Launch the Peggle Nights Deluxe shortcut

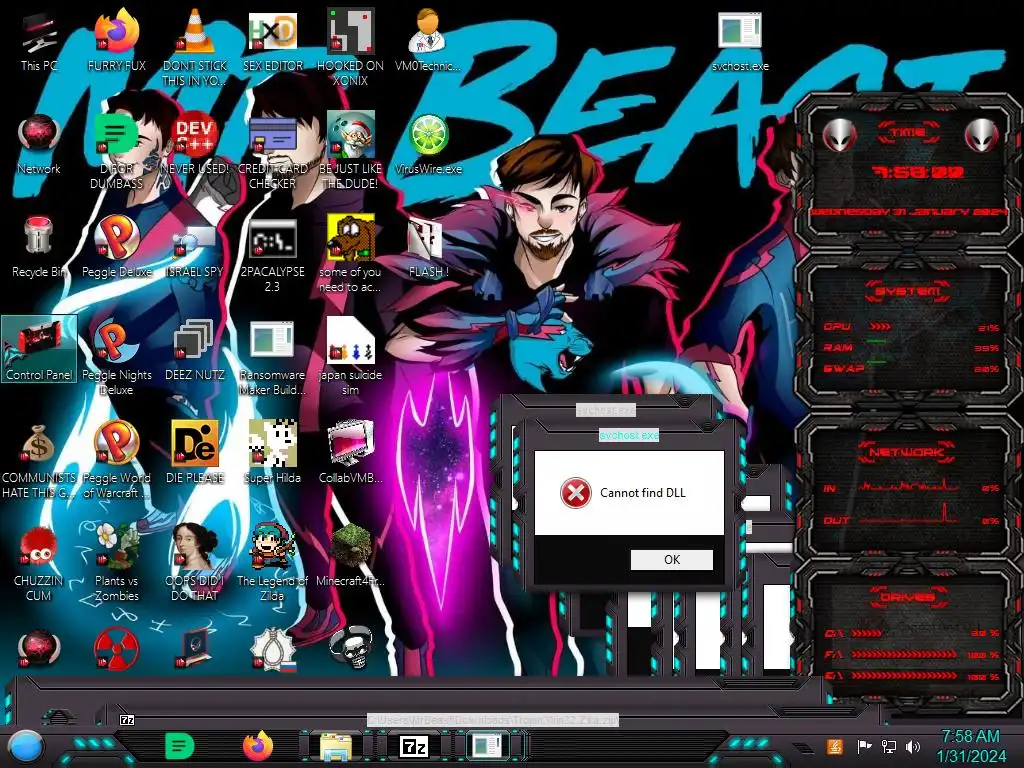click(x=117, y=358)
